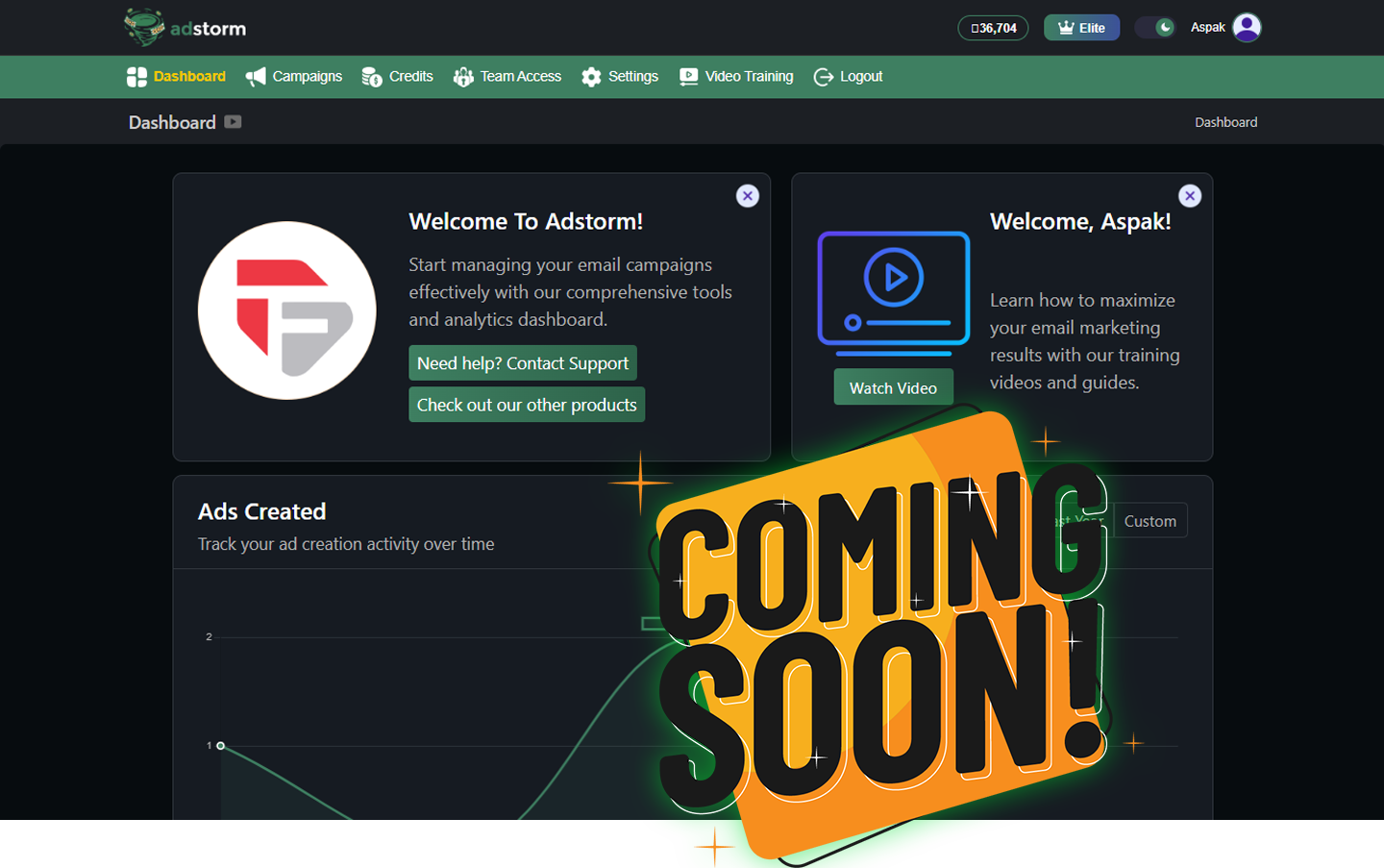View the 36,704 credits balance
This screenshot has height=868, width=1384.
[x=993, y=28]
